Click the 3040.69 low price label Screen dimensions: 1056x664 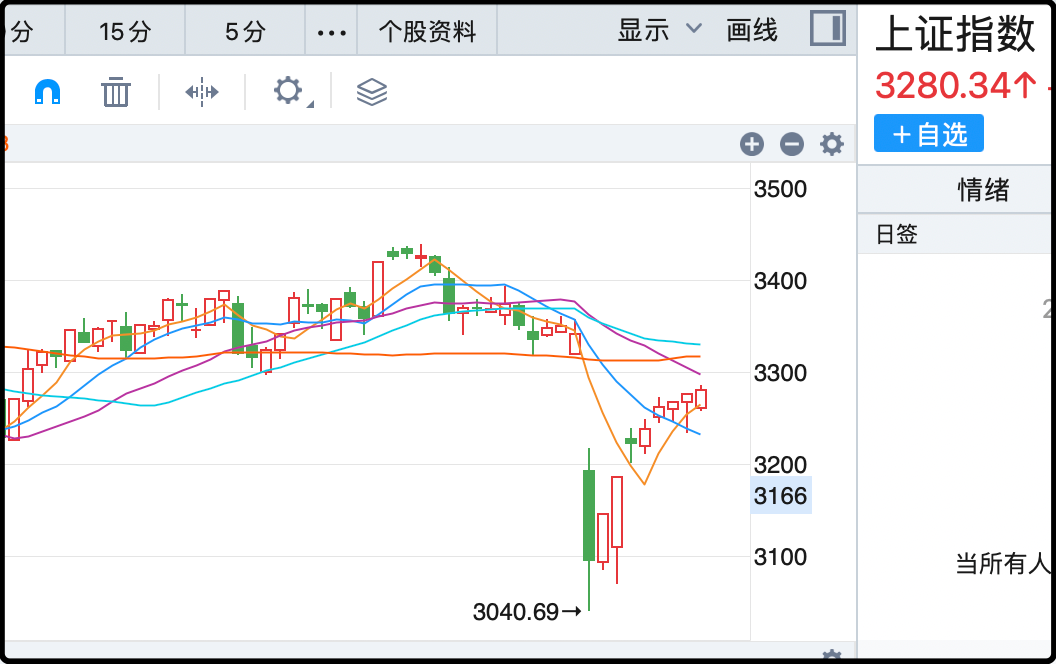[516, 611]
